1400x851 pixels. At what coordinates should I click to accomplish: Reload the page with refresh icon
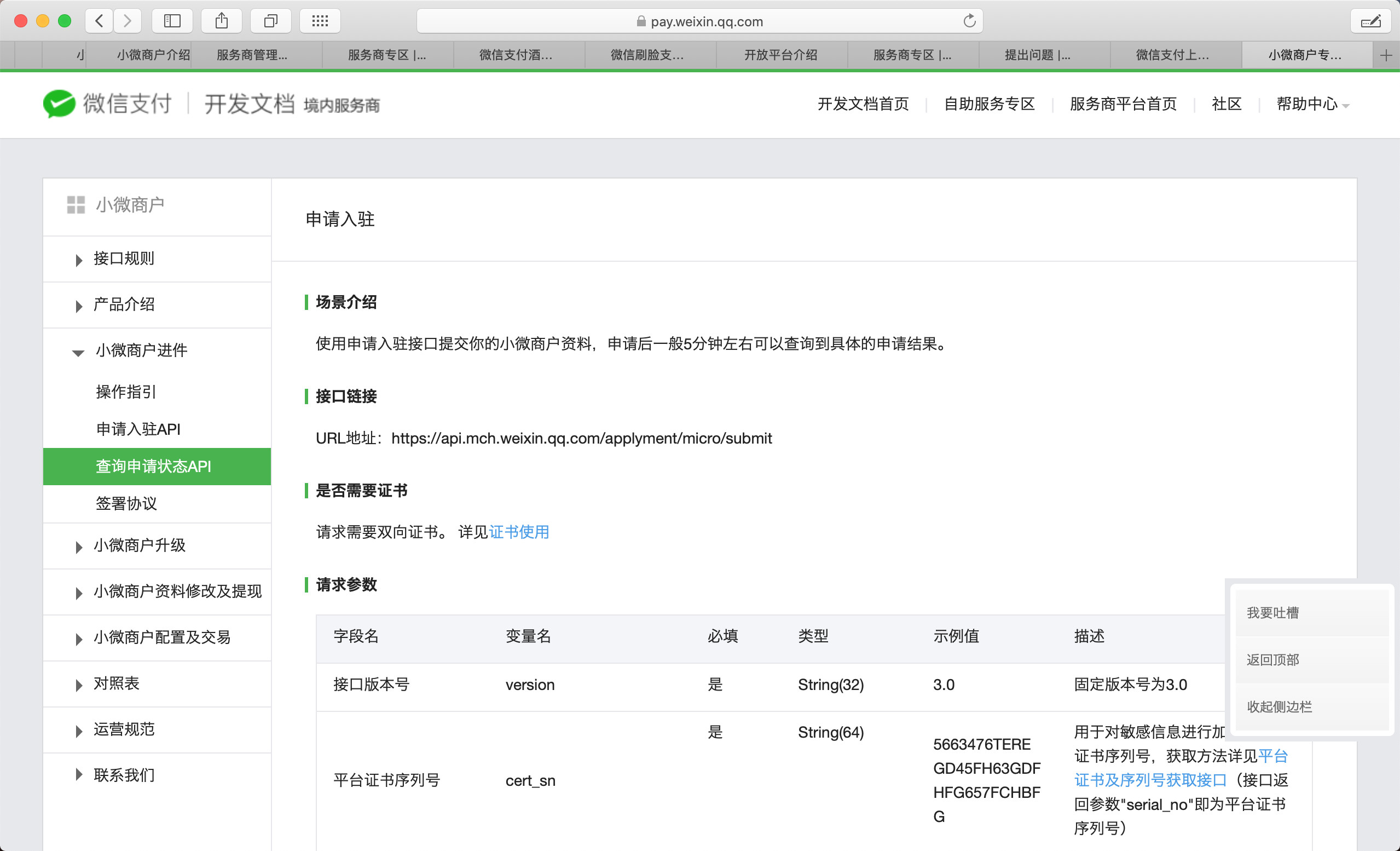point(969,21)
